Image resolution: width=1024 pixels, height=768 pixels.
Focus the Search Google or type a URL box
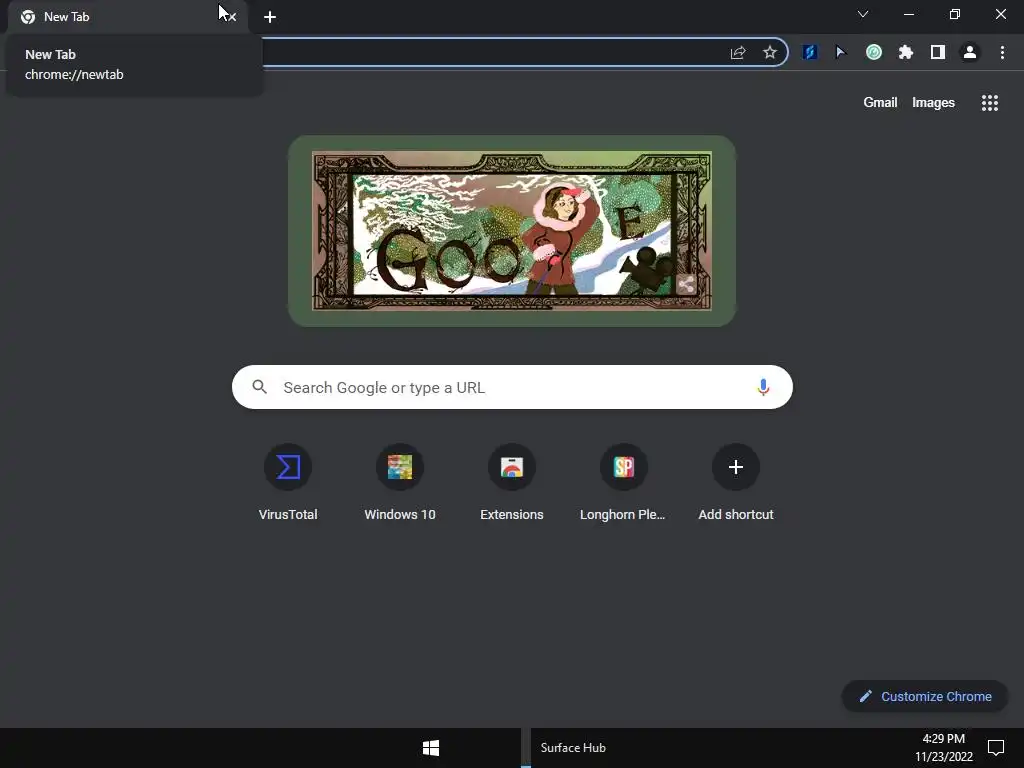click(513, 387)
